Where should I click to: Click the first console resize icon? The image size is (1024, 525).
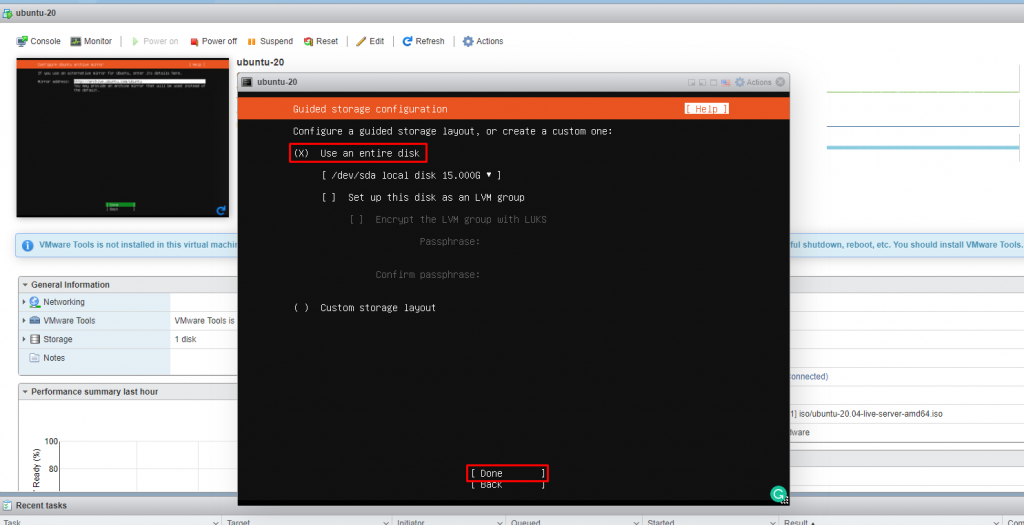click(x=691, y=82)
